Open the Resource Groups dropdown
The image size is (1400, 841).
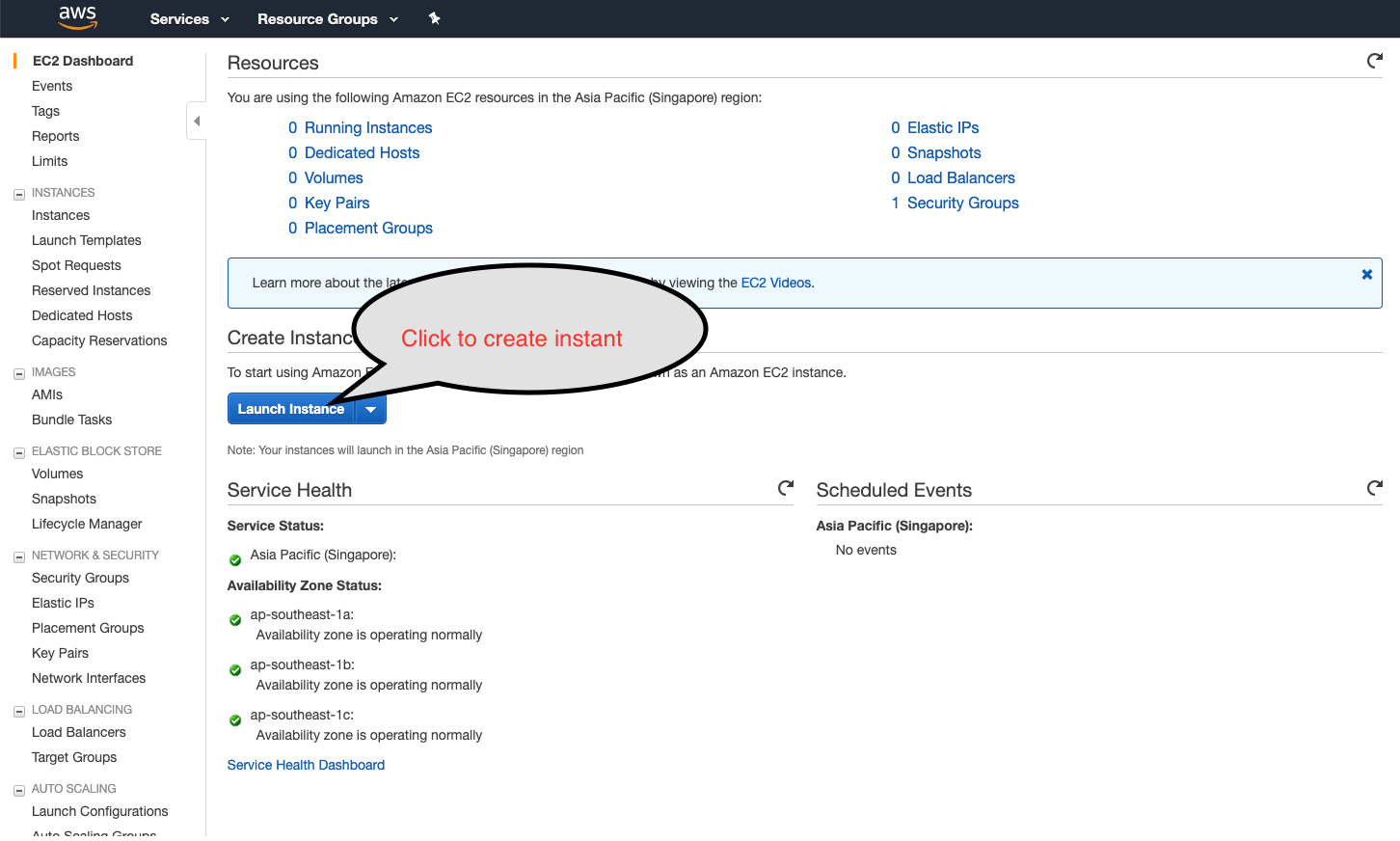pos(328,19)
